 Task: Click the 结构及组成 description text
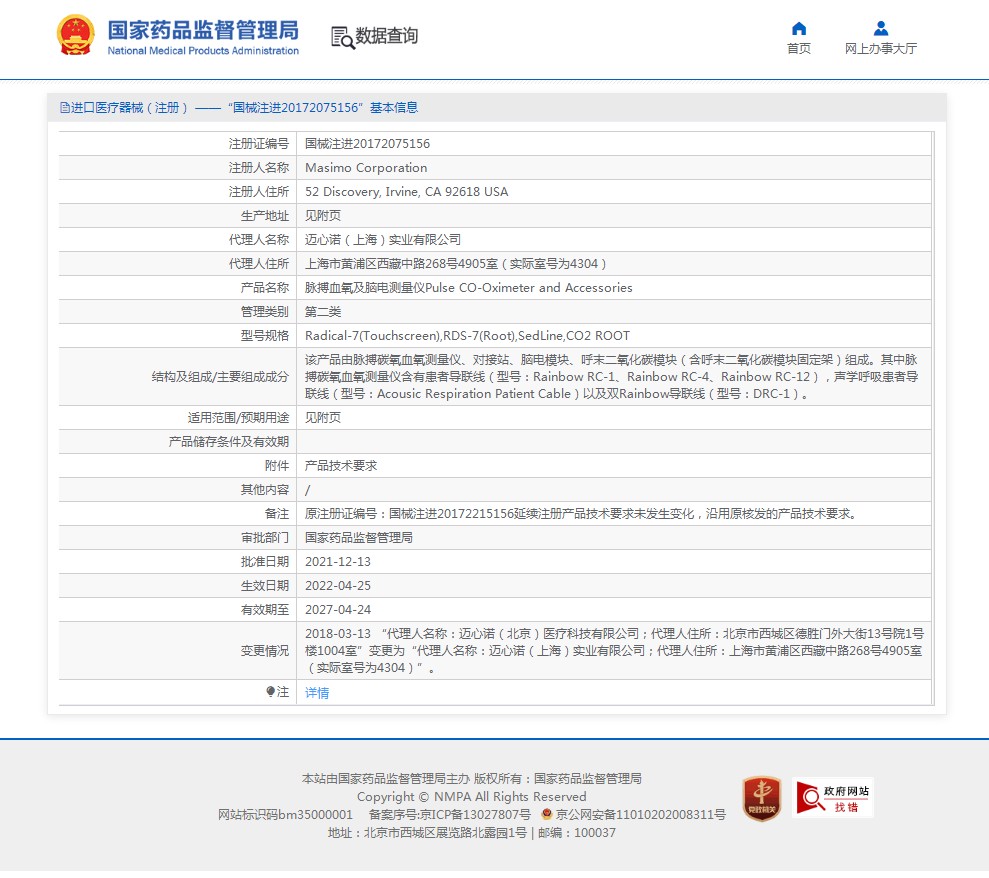point(611,377)
